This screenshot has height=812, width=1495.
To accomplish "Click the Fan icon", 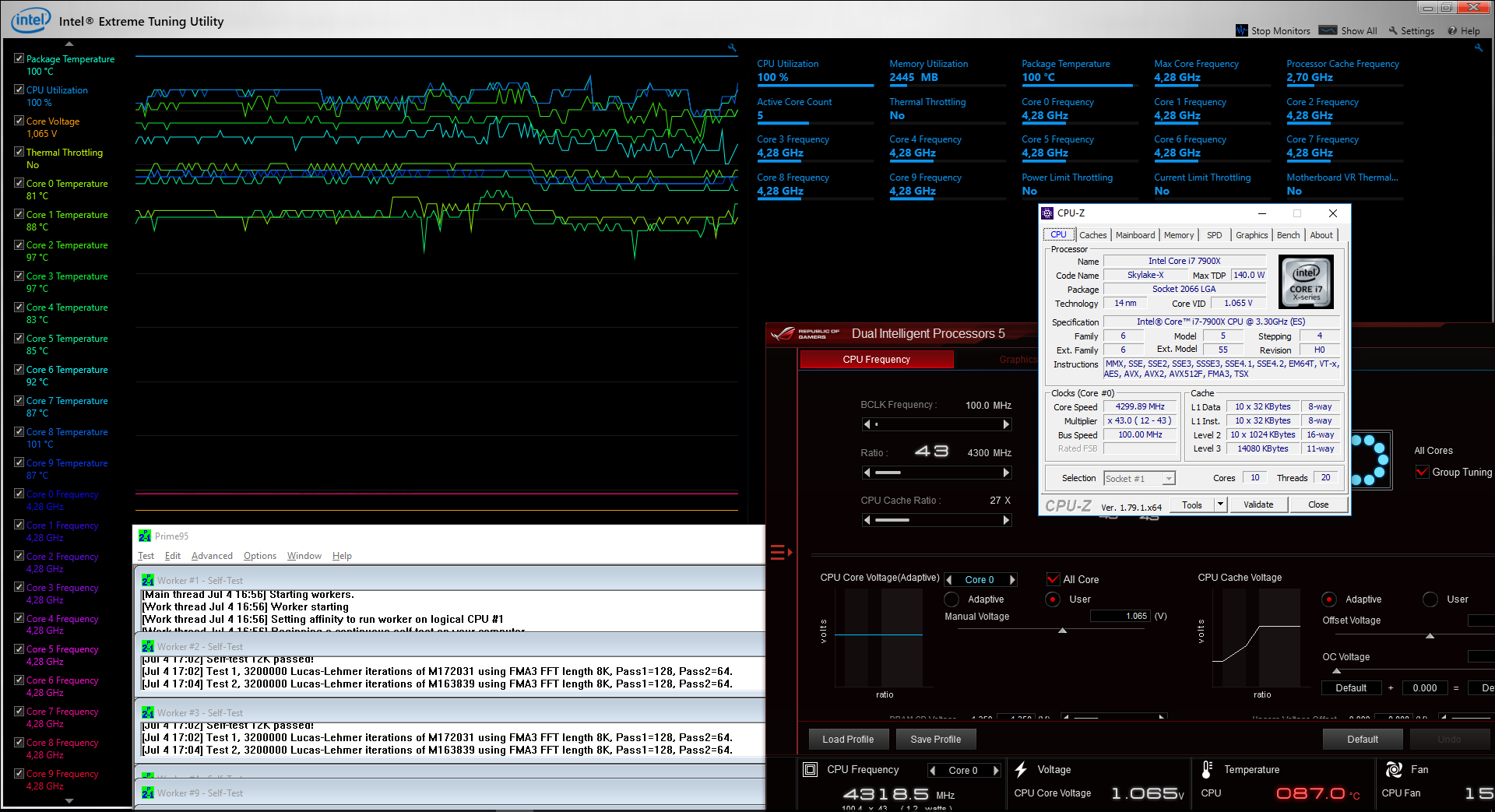I will point(1394,769).
